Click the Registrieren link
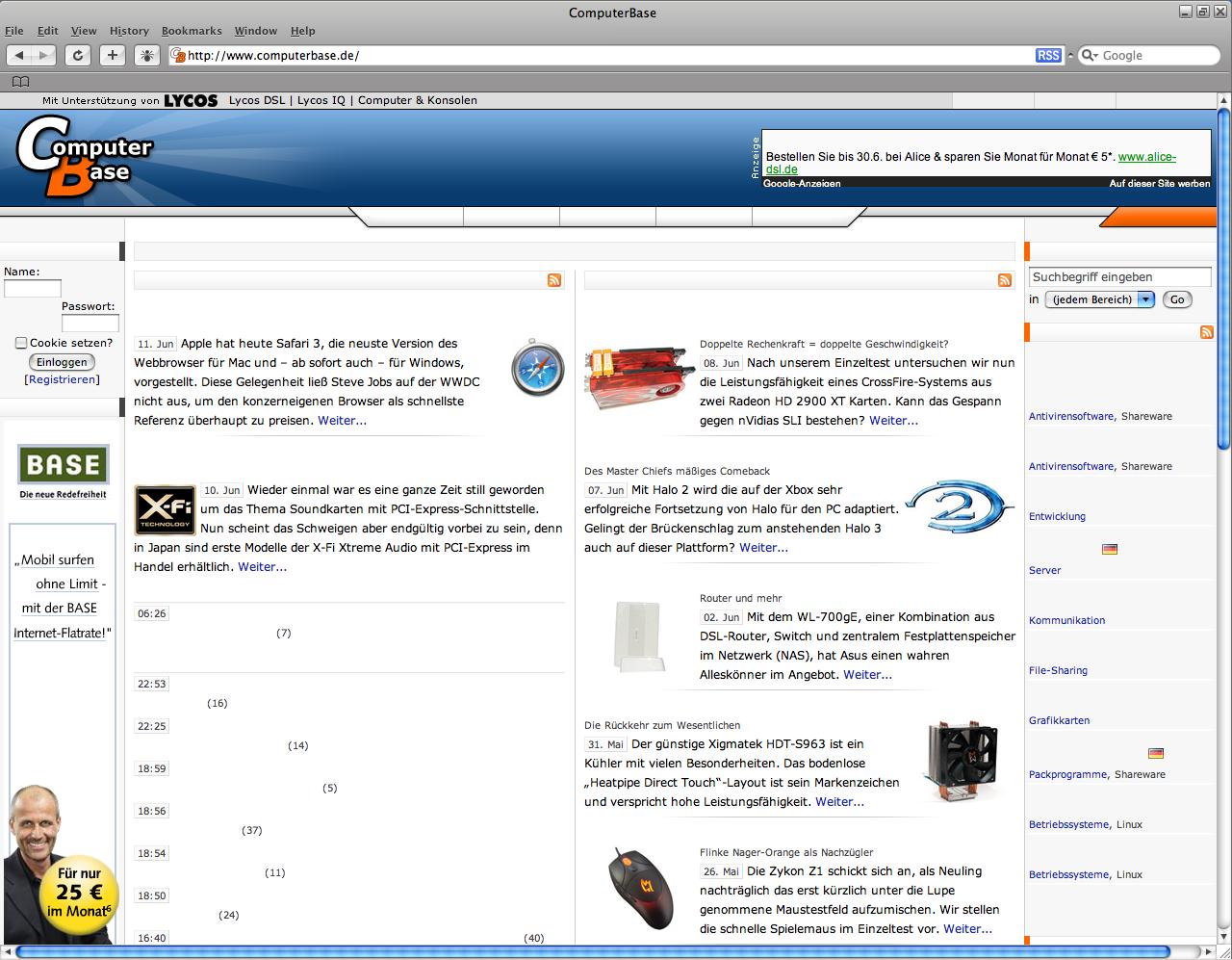 tap(62, 379)
